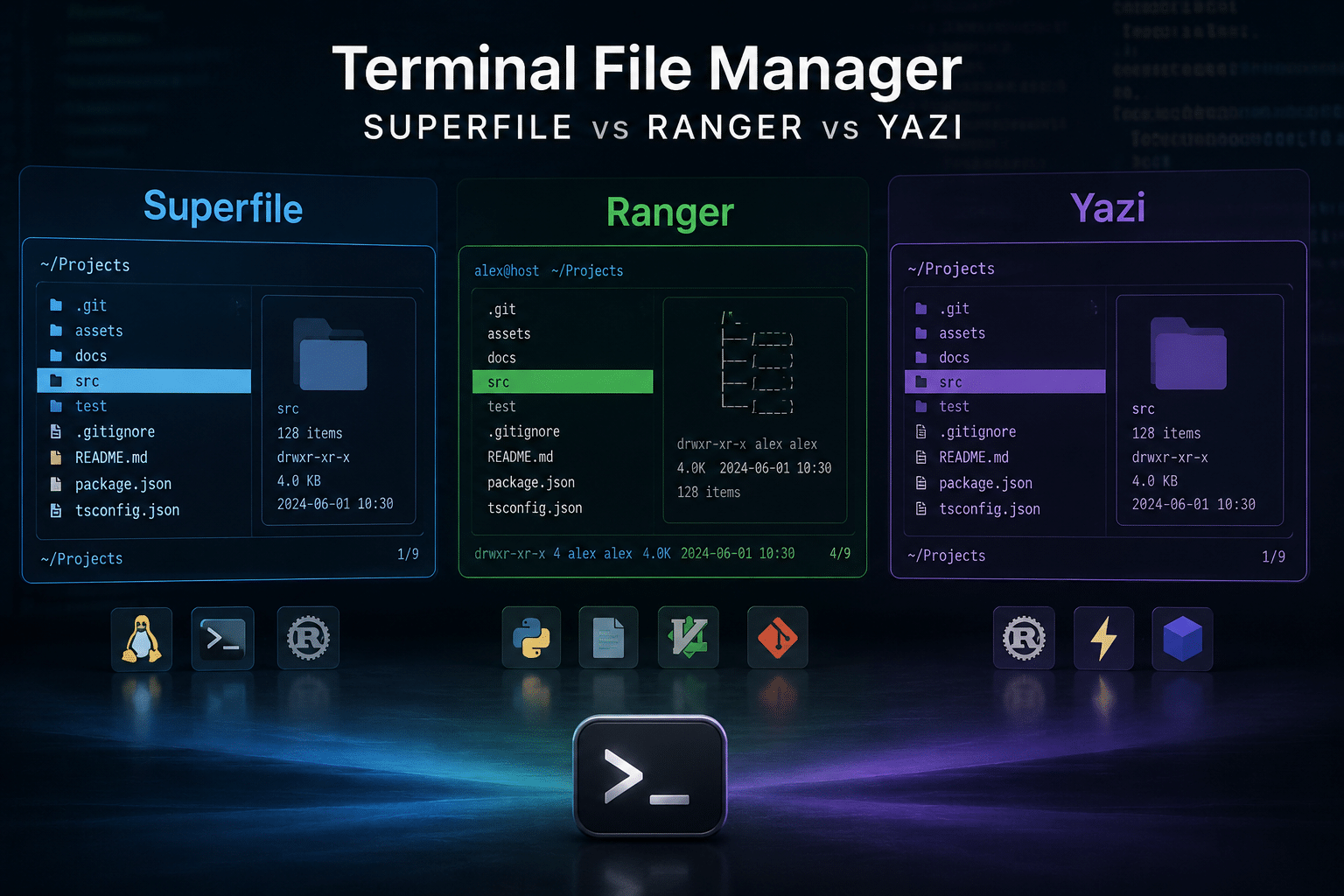The image size is (1344, 896).
Task: Click the src folder icon in Yazi
Action: pos(920,382)
